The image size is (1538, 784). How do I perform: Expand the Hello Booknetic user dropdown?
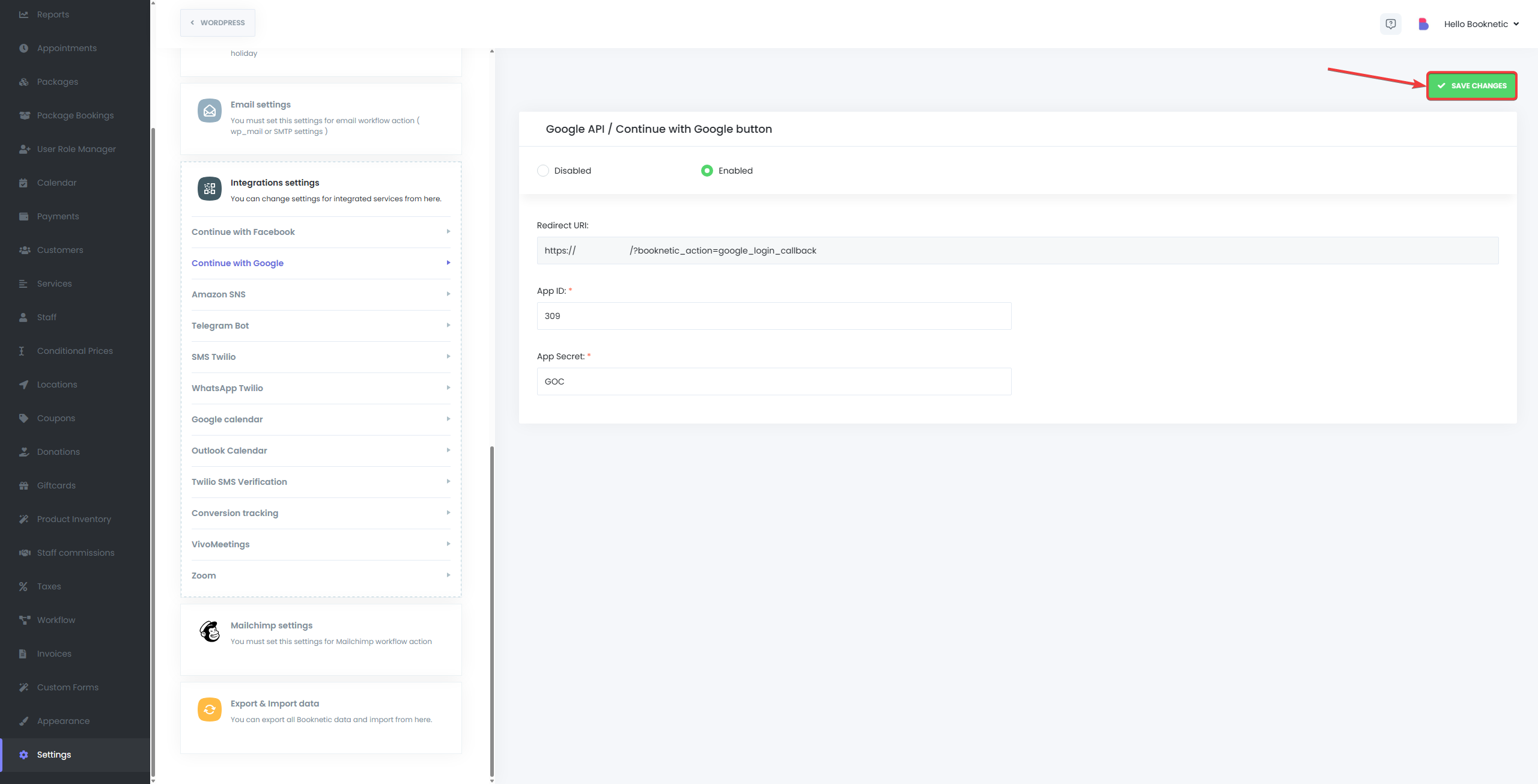pyautogui.click(x=1482, y=24)
